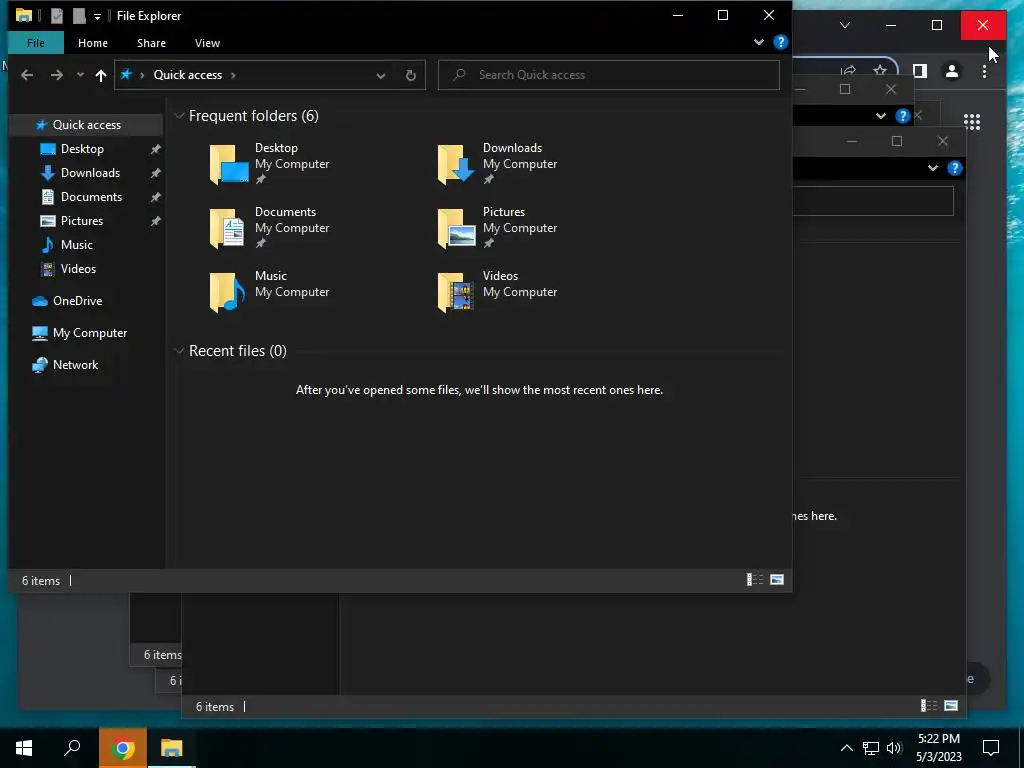The height and width of the screenshot is (768, 1024).
Task: Open network tray icon
Action: [871, 748]
